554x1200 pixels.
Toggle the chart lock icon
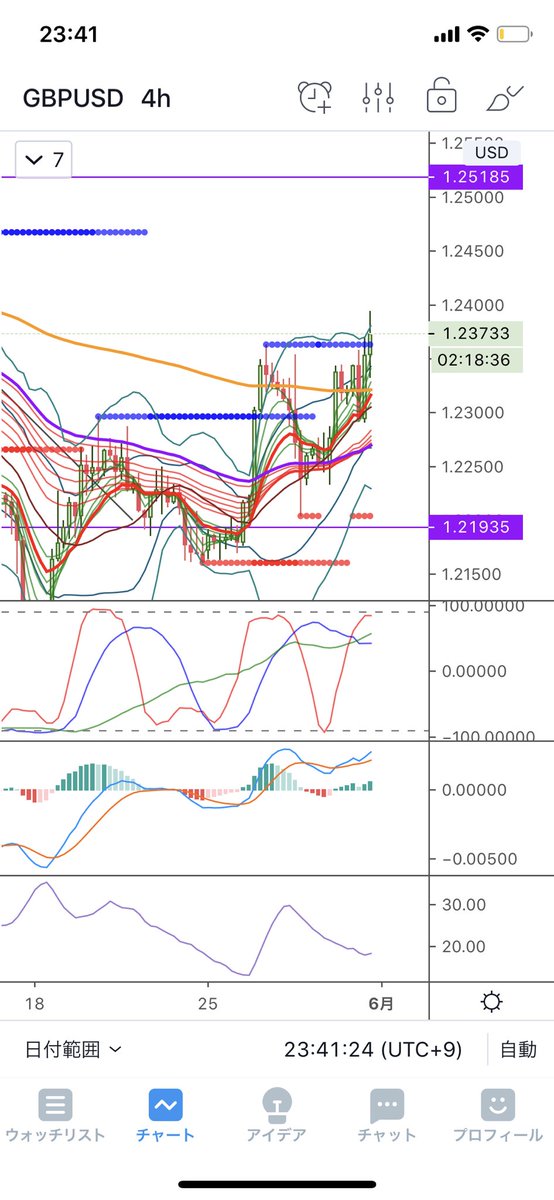441,98
